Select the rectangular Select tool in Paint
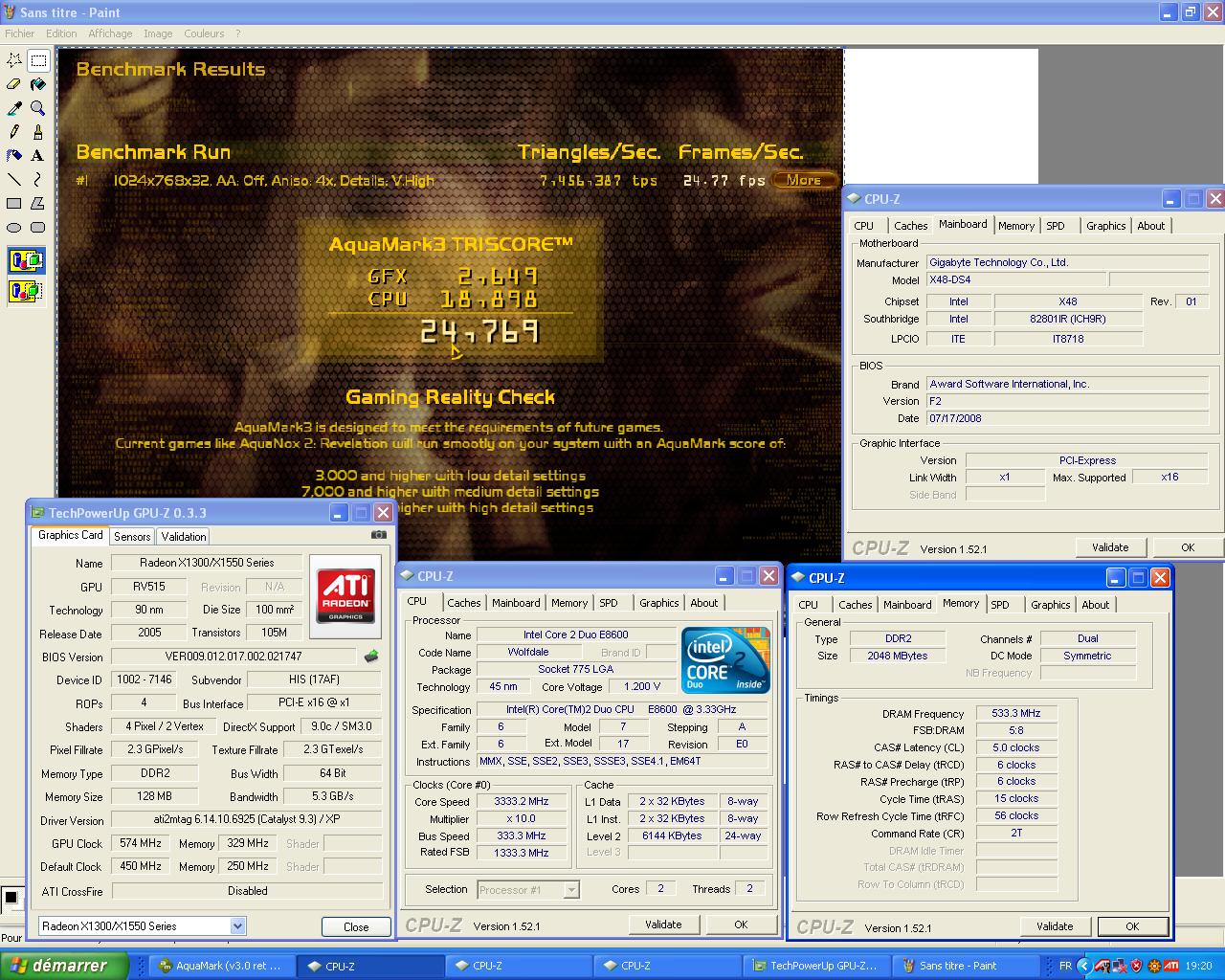1225x980 pixels. pyautogui.click(x=37, y=60)
